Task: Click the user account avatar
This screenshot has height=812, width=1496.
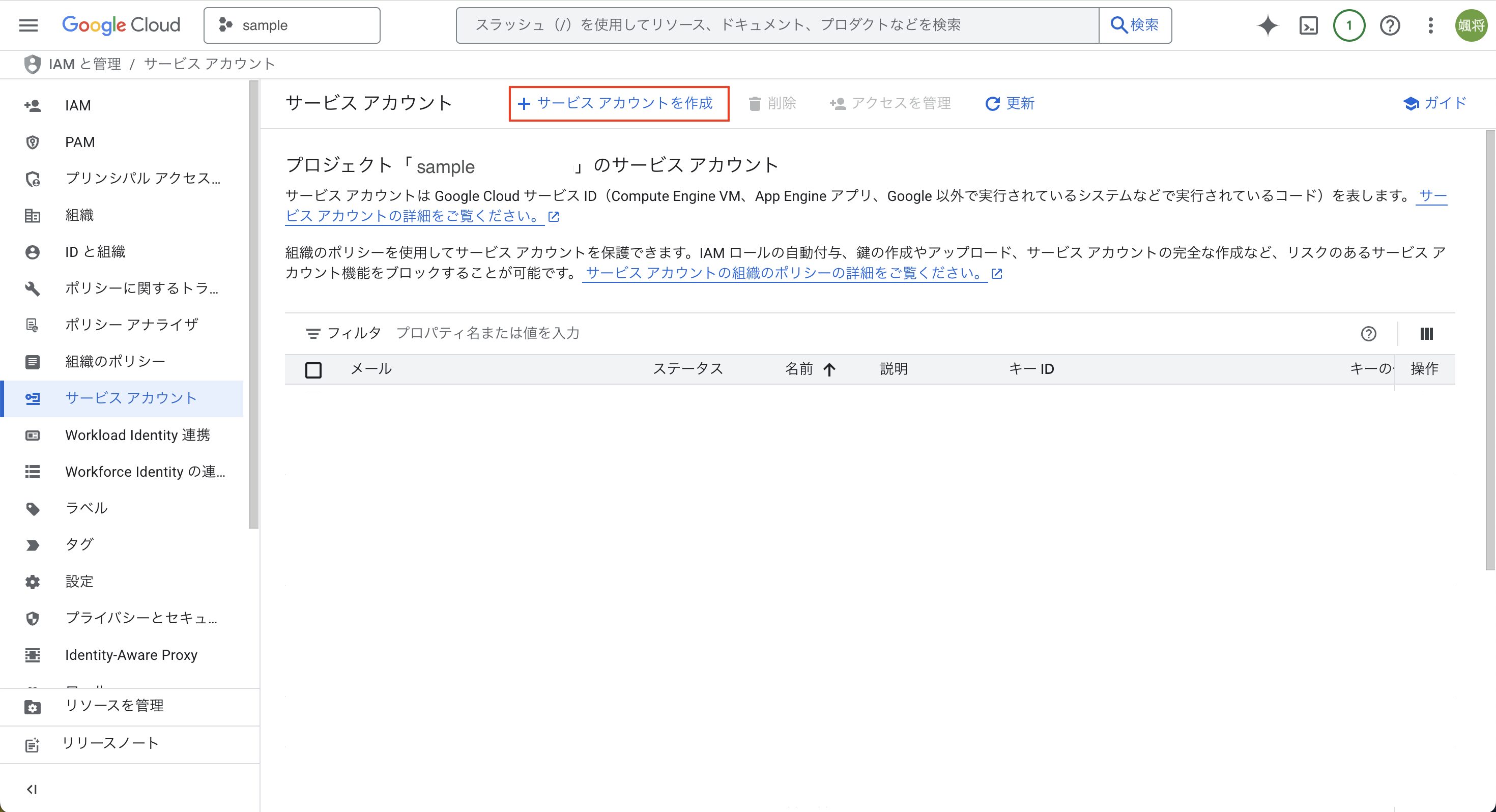Action: pos(1471,25)
